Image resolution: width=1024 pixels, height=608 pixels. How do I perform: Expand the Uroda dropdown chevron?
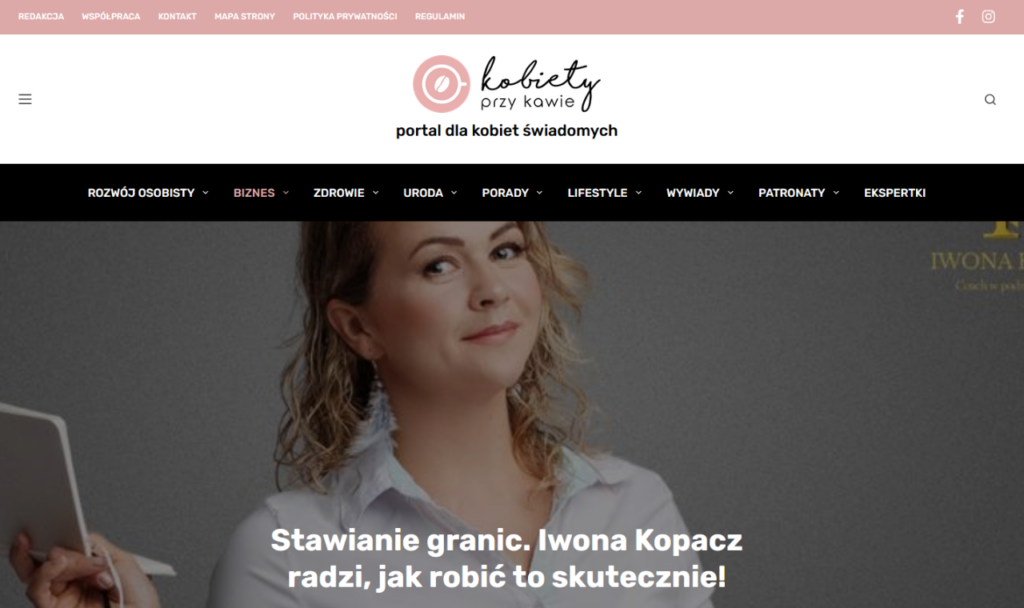tap(454, 193)
